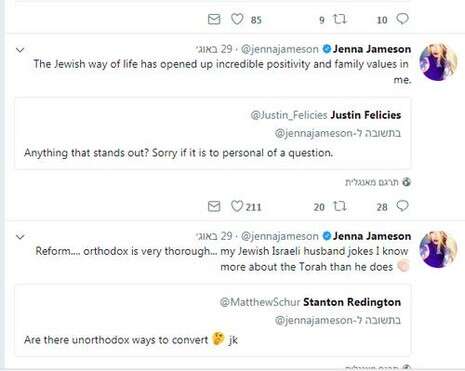Open @Justin_Felicies profile handle
Image resolution: width=465 pixels, height=371 pixels.
[x=289, y=115]
